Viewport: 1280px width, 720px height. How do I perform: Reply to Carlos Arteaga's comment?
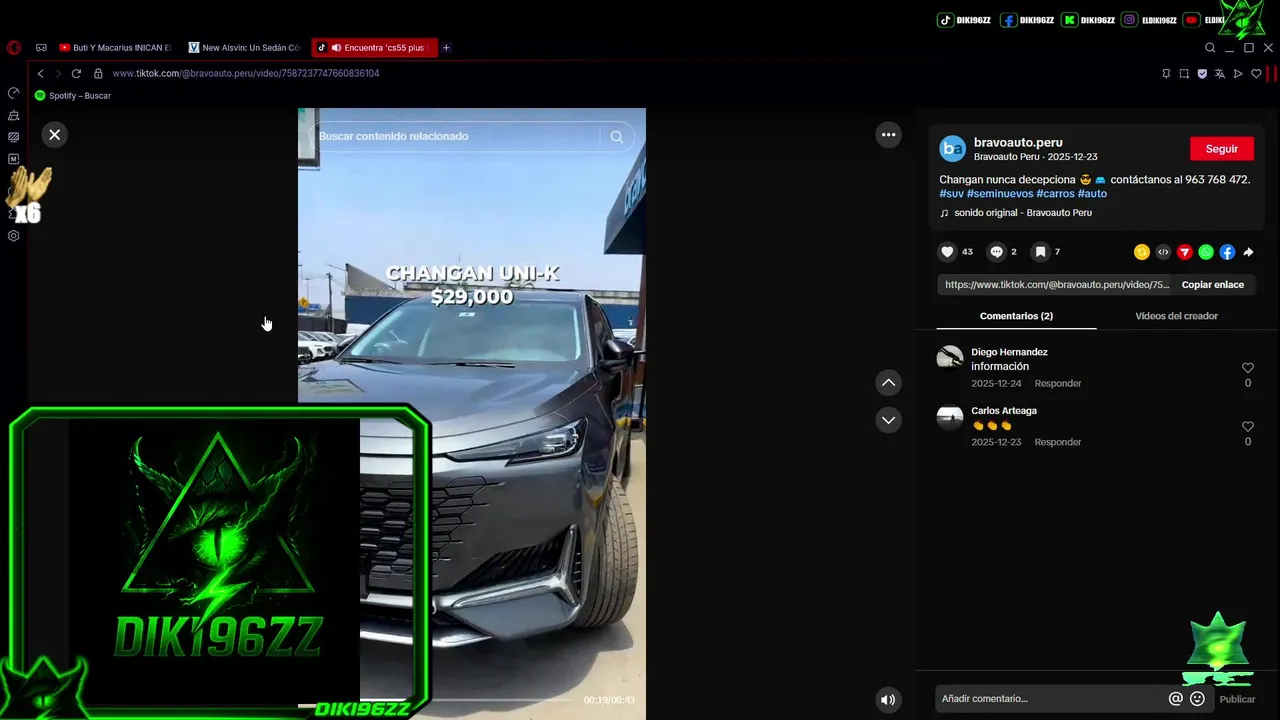pyautogui.click(x=1058, y=442)
